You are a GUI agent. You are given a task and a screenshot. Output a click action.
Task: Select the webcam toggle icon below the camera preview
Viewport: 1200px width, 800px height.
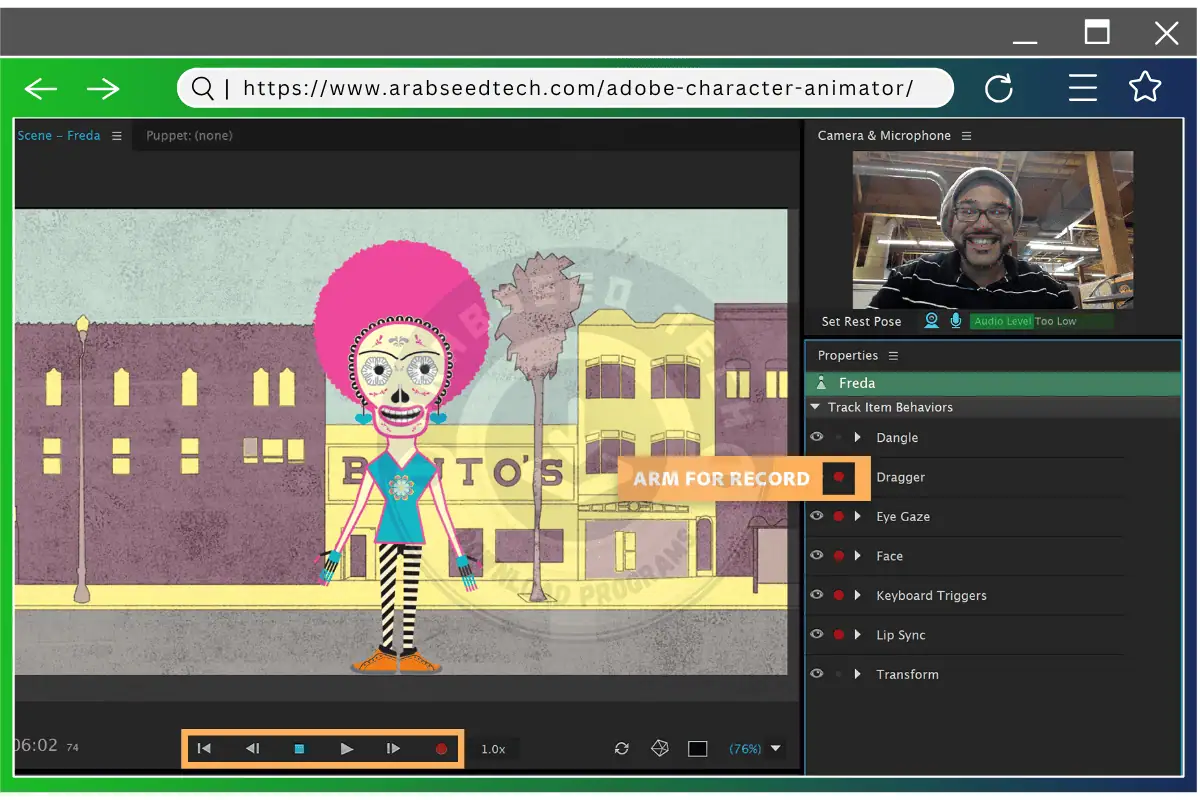pyautogui.click(x=932, y=320)
